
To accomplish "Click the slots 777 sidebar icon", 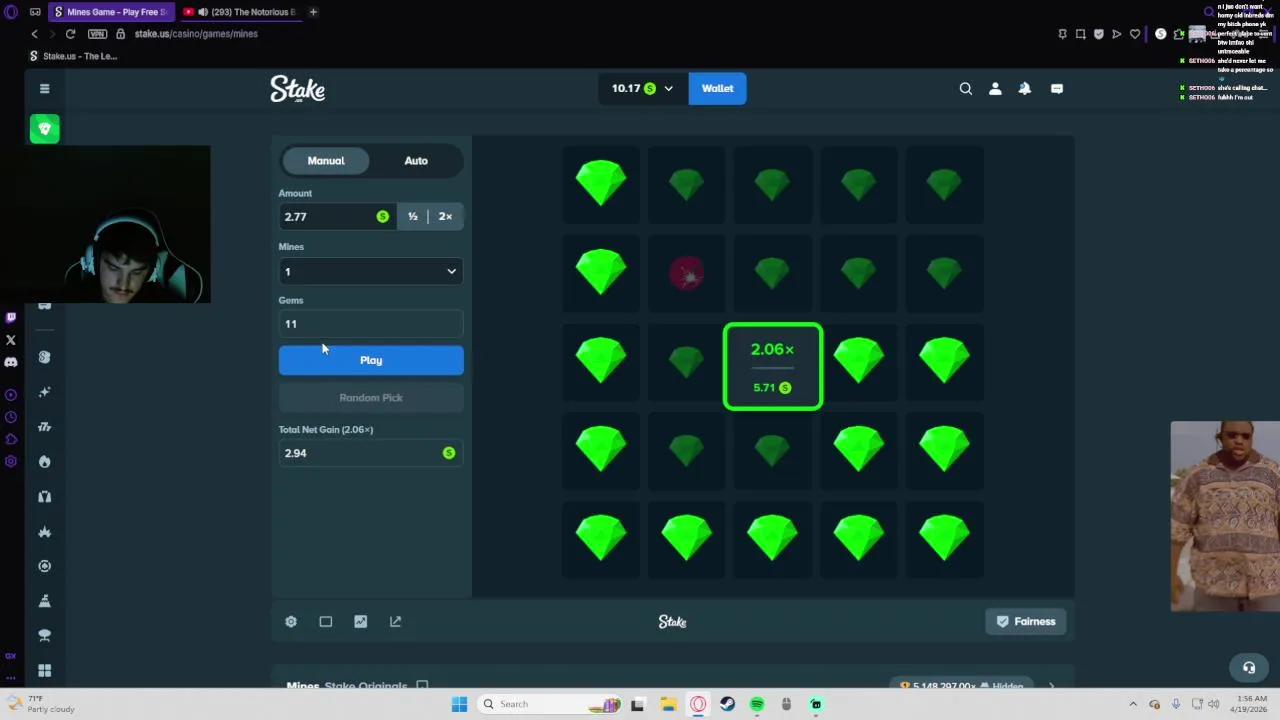I will [x=44, y=427].
